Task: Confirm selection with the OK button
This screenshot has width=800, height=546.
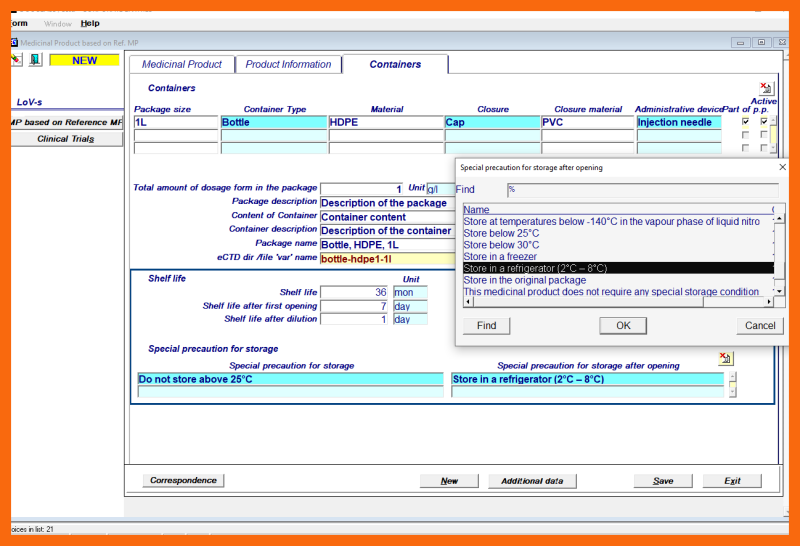Action: tap(623, 326)
